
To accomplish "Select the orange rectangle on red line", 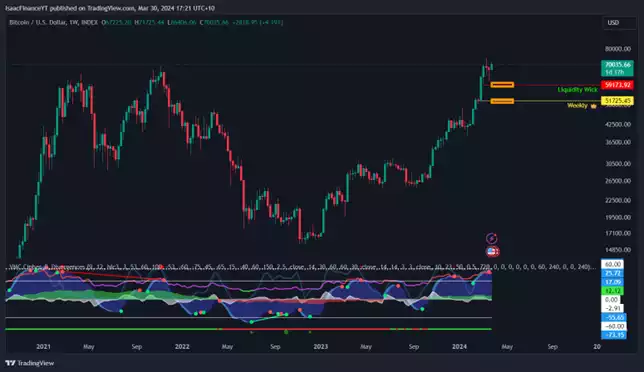I will click(x=502, y=85).
